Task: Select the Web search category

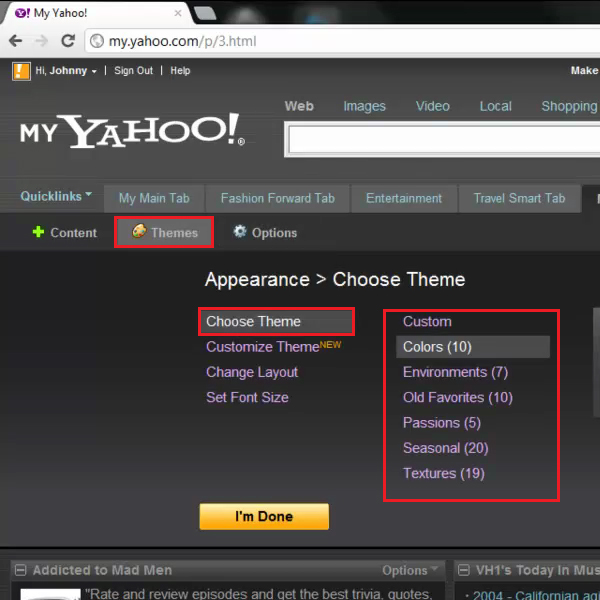Action: pyautogui.click(x=299, y=106)
